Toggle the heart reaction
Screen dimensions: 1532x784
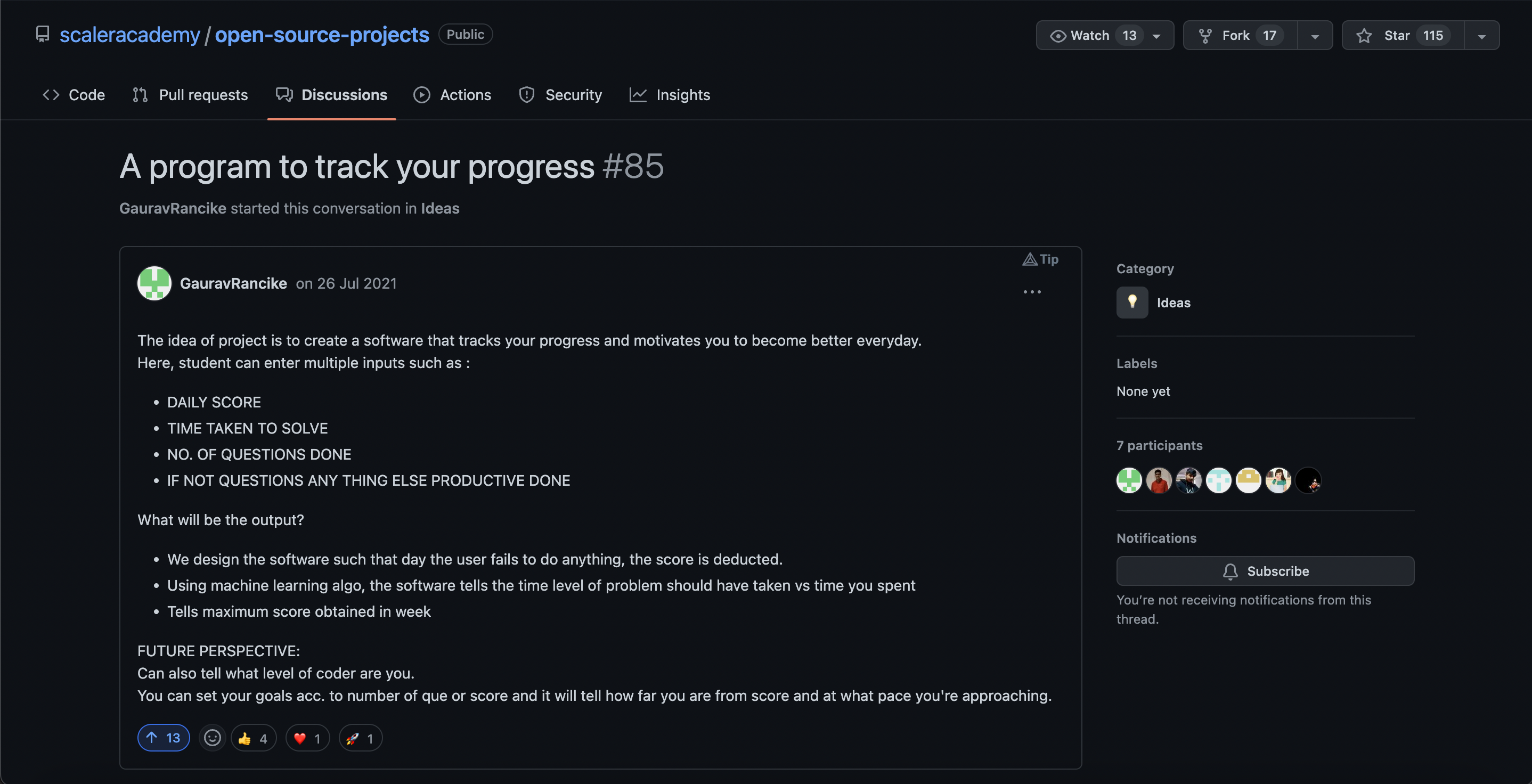307,738
